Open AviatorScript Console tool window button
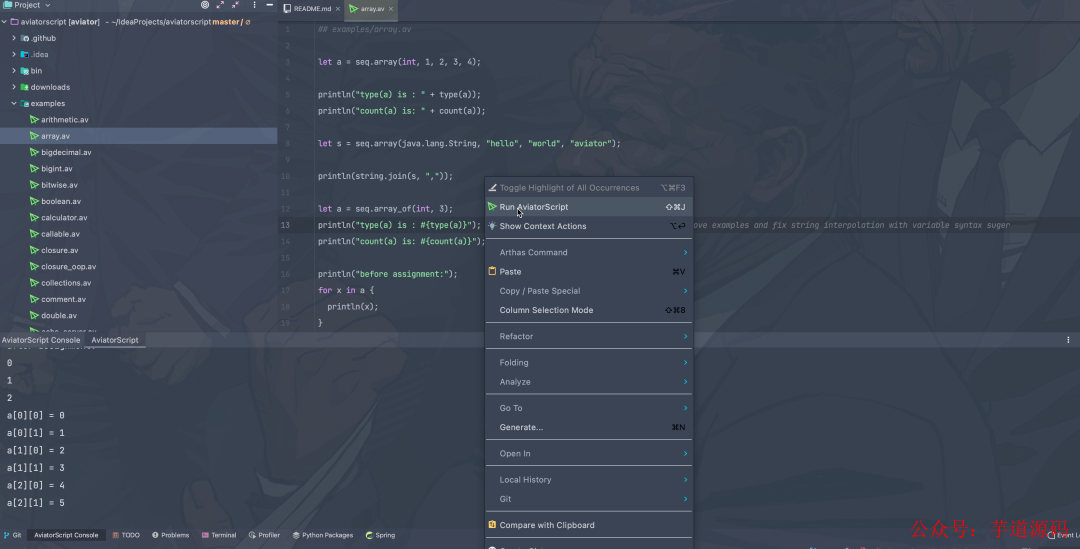The image size is (1080, 549). click(66, 535)
